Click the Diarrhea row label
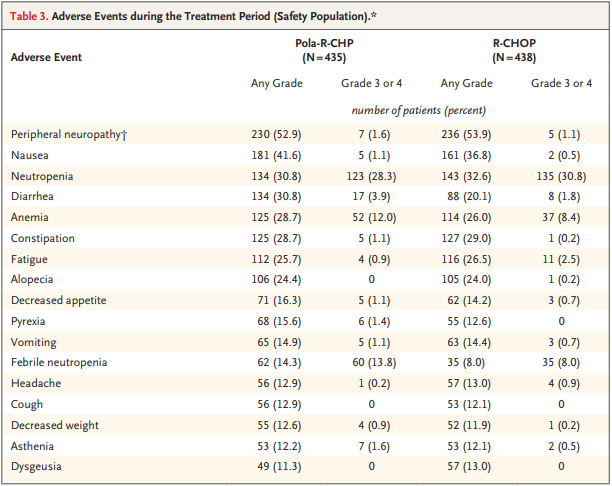The width and height of the screenshot is (612, 486). pyautogui.click(x=32, y=196)
